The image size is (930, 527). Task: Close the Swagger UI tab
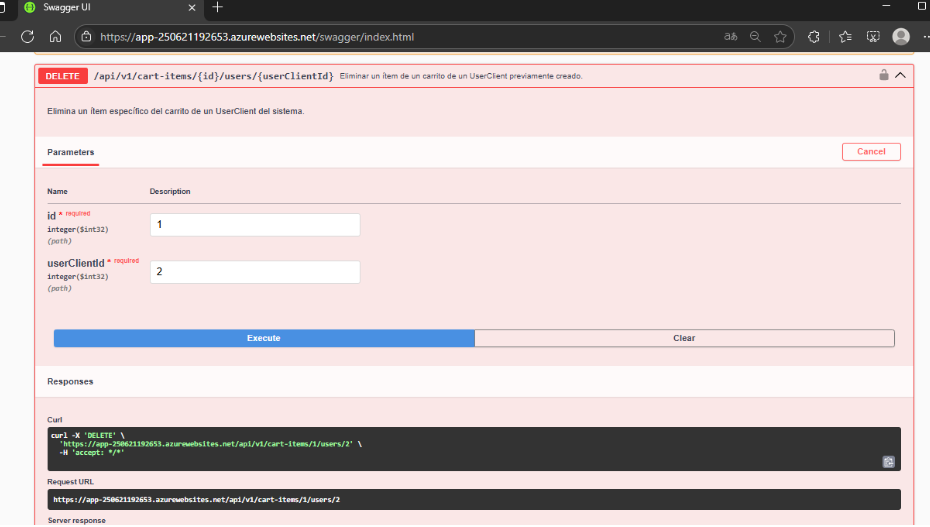(x=192, y=8)
